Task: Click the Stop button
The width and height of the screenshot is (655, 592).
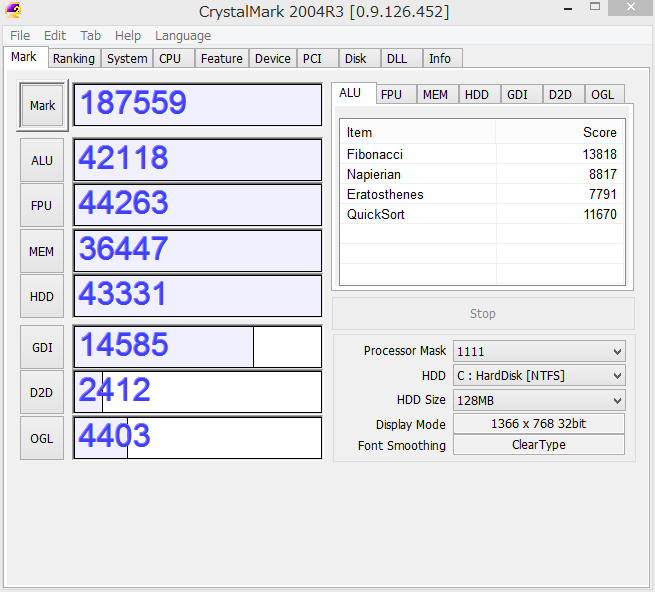Action: [483, 313]
